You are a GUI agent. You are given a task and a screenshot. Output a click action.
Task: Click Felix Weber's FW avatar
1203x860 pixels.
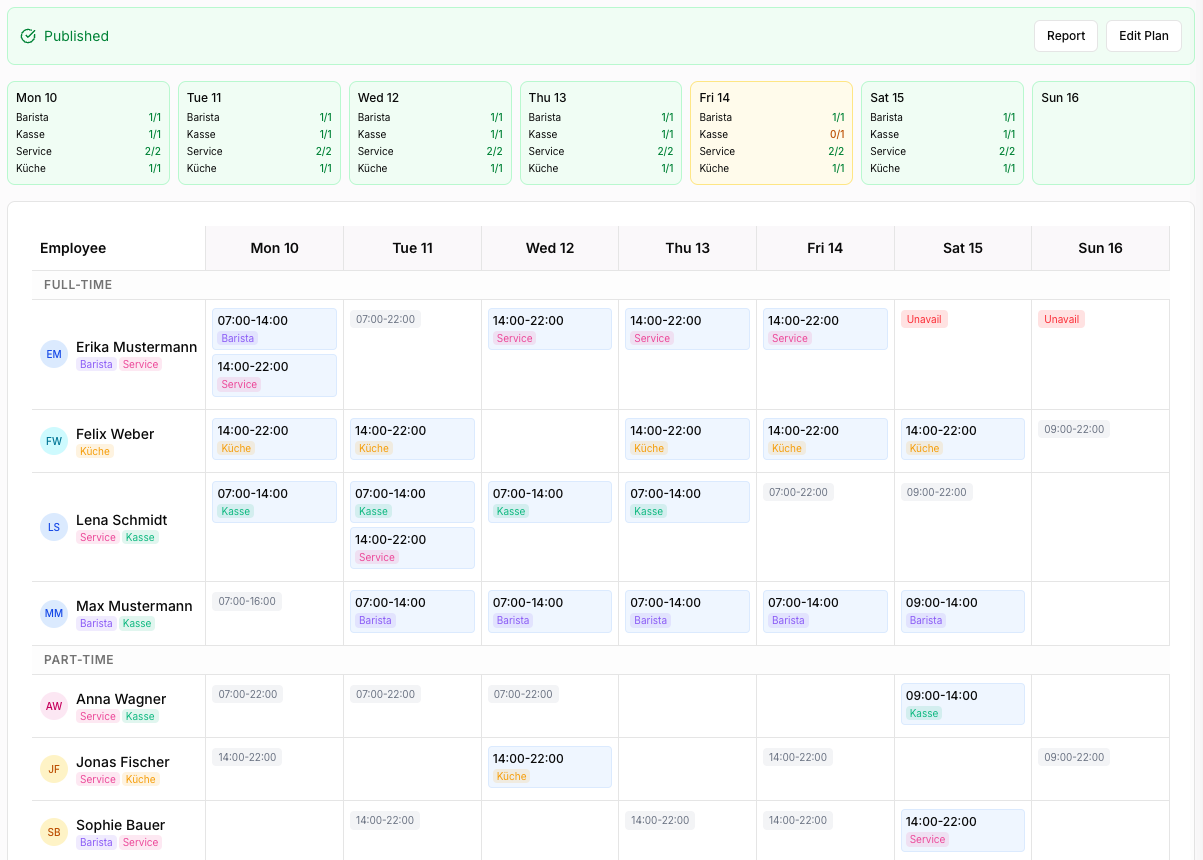click(x=54, y=441)
